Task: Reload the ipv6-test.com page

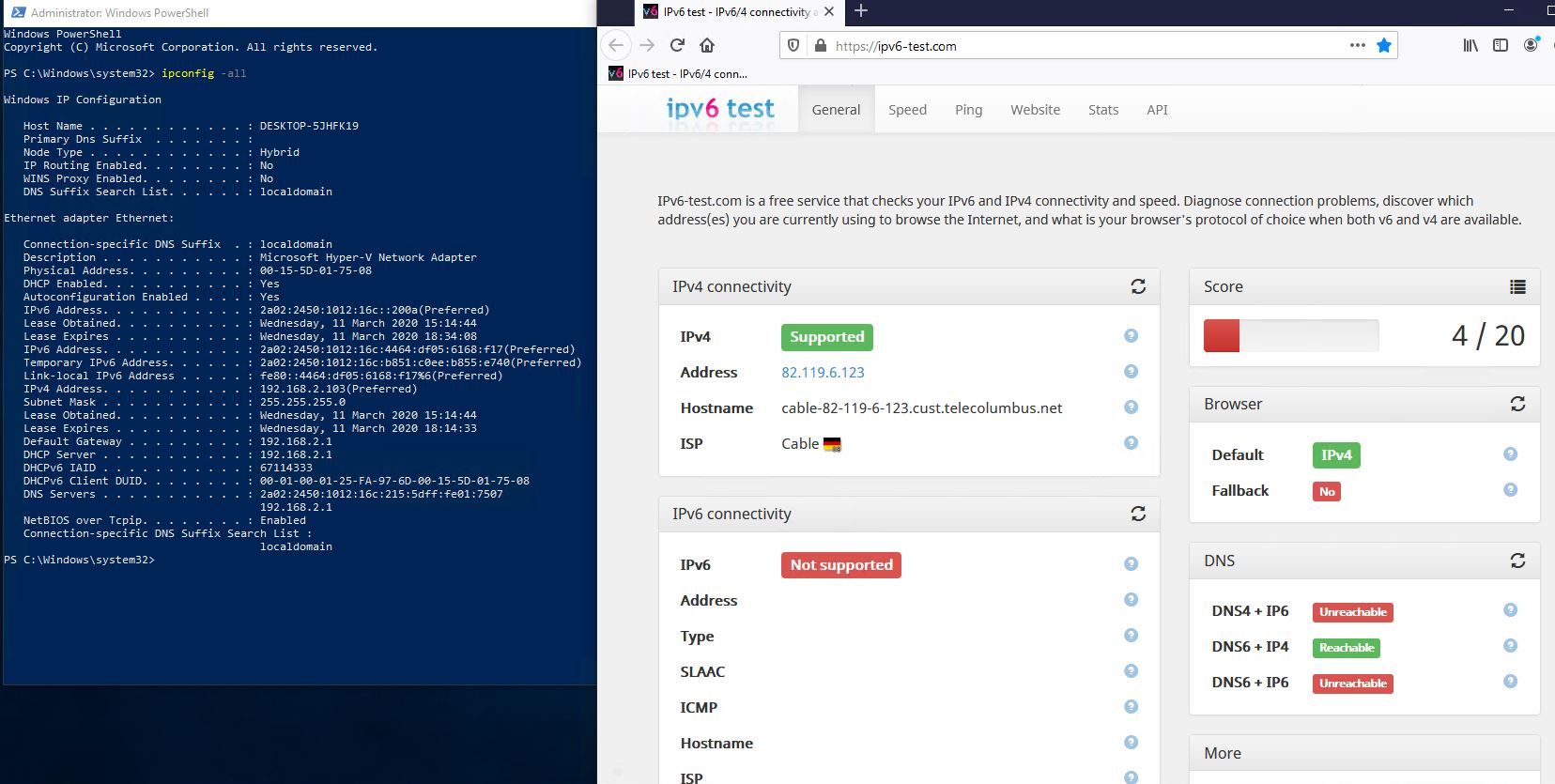Action: [677, 45]
